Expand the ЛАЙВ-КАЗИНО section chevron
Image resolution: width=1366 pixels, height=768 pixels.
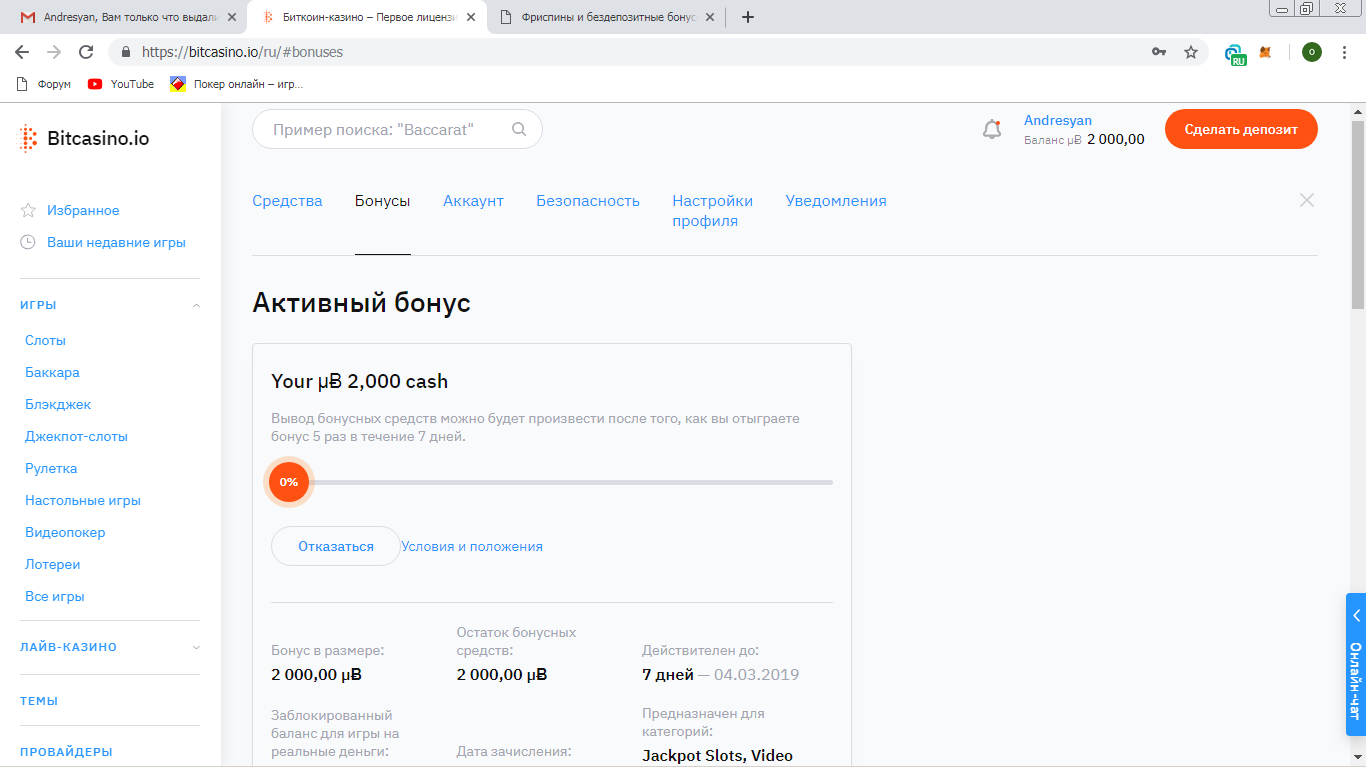click(196, 647)
